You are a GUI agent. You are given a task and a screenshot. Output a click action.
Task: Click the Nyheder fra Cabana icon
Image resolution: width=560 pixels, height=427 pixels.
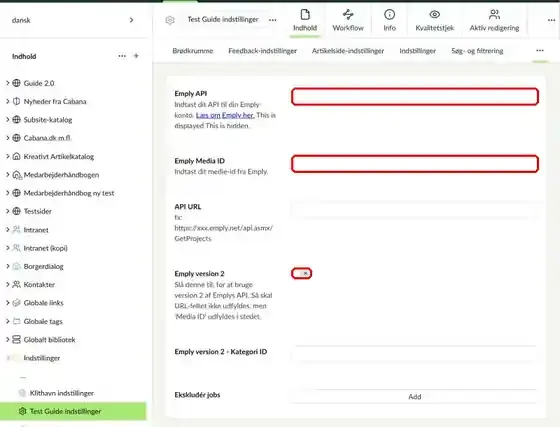click(16, 101)
